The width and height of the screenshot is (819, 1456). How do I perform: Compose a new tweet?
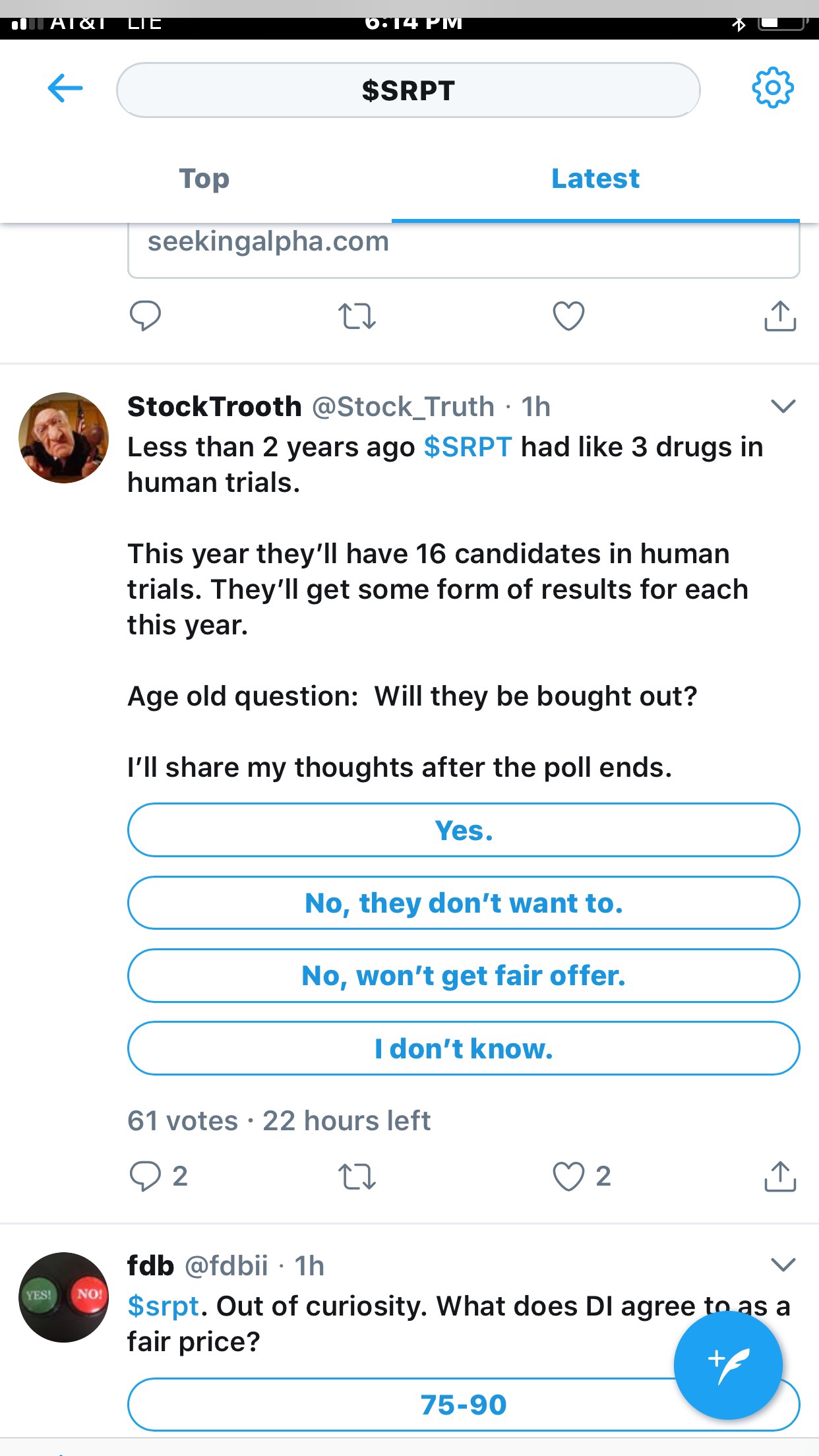pyautogui.click(x=728, y=1365)
